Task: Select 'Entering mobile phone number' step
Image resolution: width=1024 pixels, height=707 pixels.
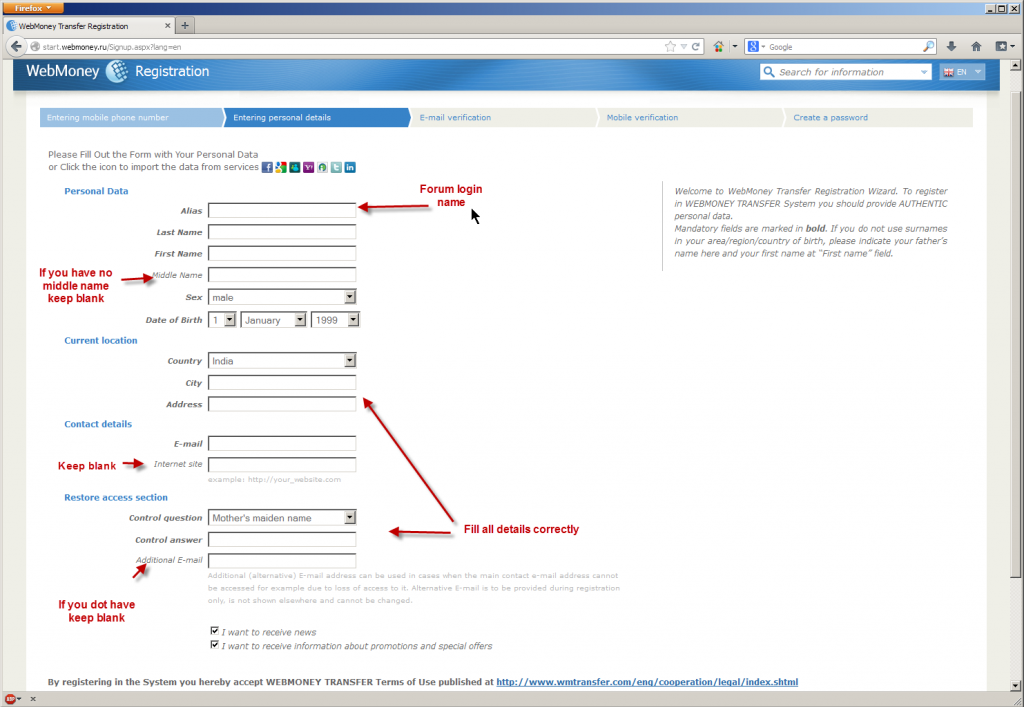Action: [x=131, y=118]
